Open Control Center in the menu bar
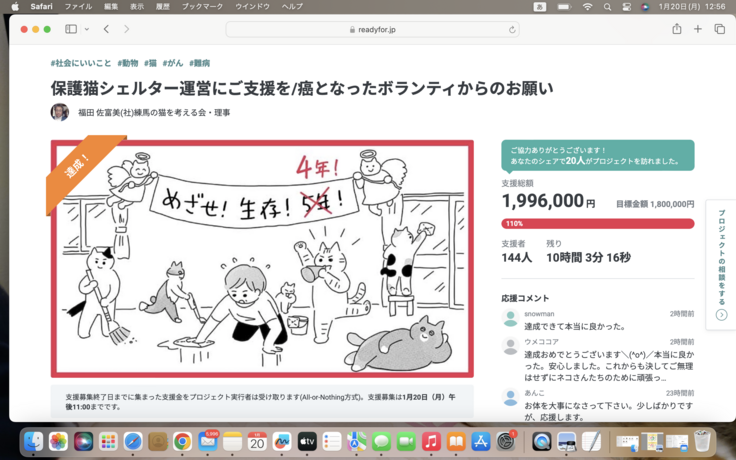The width and height of the screenshot is (736, 460). click(627, 6)
